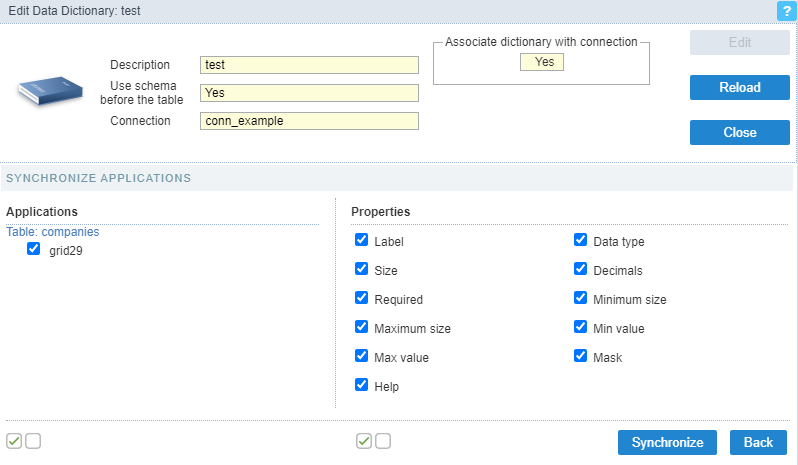Disable the Decimals property
The width and height of the screenshot is (798, 465).
pyautogui.click(x=580, y=269)
